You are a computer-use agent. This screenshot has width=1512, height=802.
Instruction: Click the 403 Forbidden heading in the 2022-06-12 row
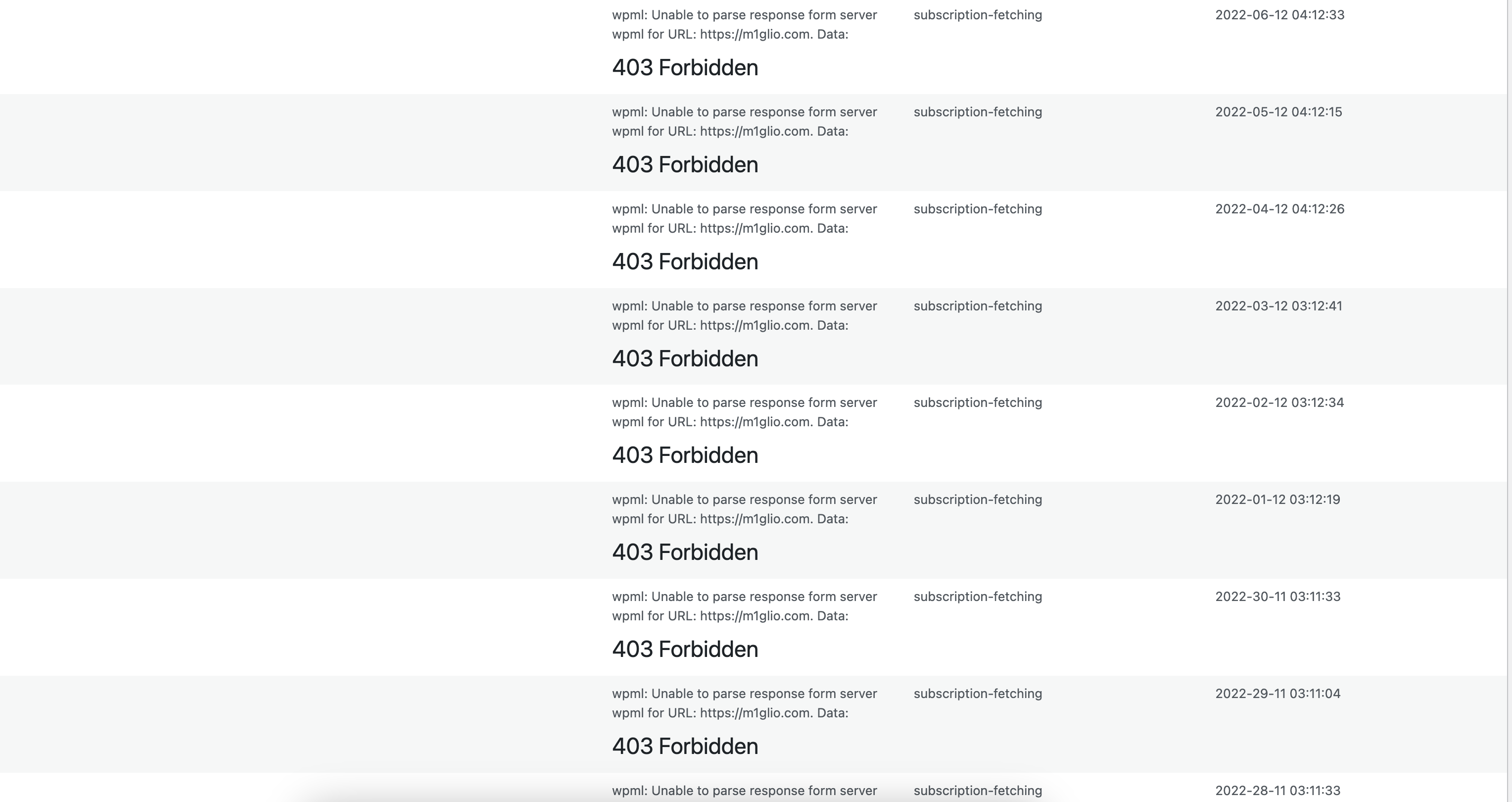click(x=685, y=67)
